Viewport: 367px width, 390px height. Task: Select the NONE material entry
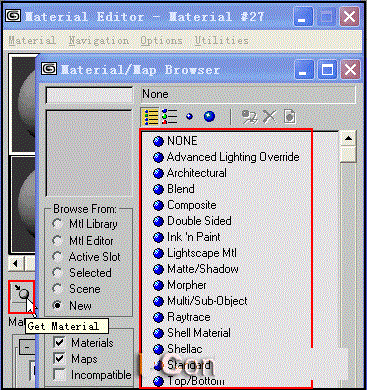tap(175, 141)
